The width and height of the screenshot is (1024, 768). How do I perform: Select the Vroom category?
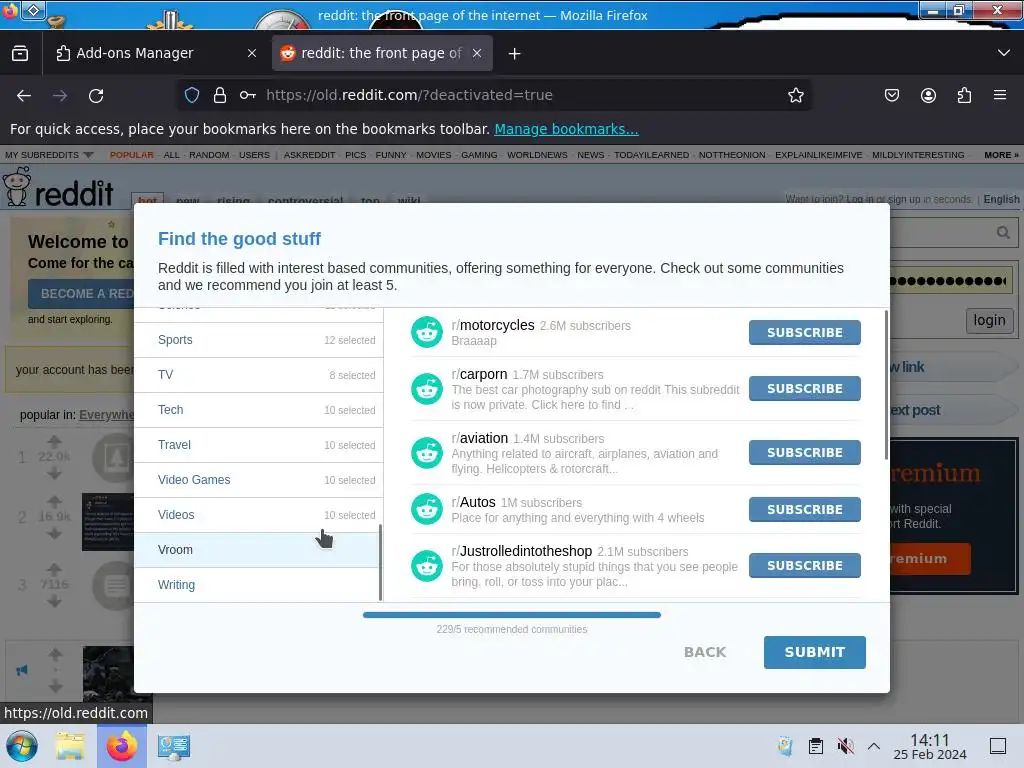pos(257,550)
